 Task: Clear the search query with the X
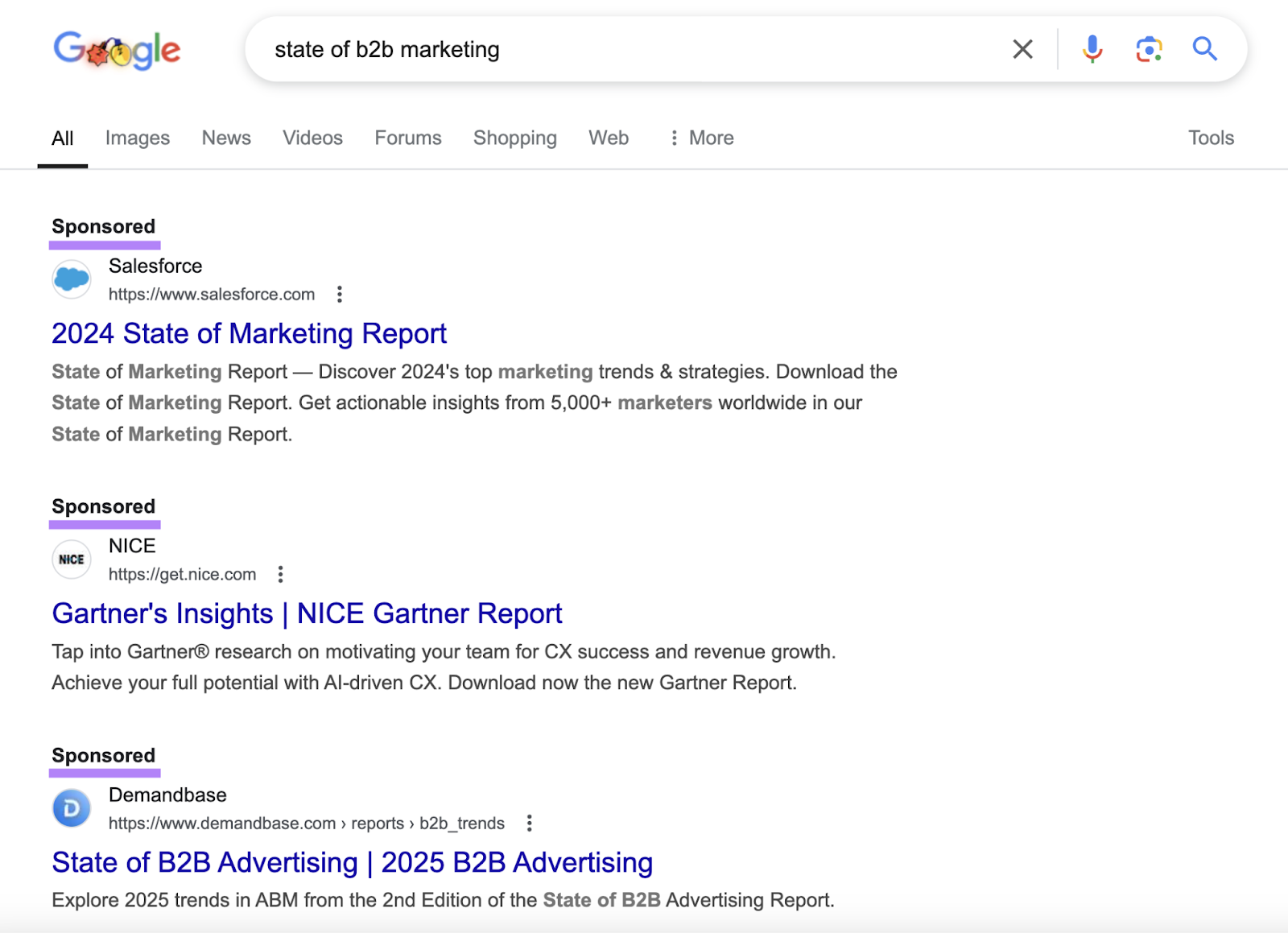1022,49
